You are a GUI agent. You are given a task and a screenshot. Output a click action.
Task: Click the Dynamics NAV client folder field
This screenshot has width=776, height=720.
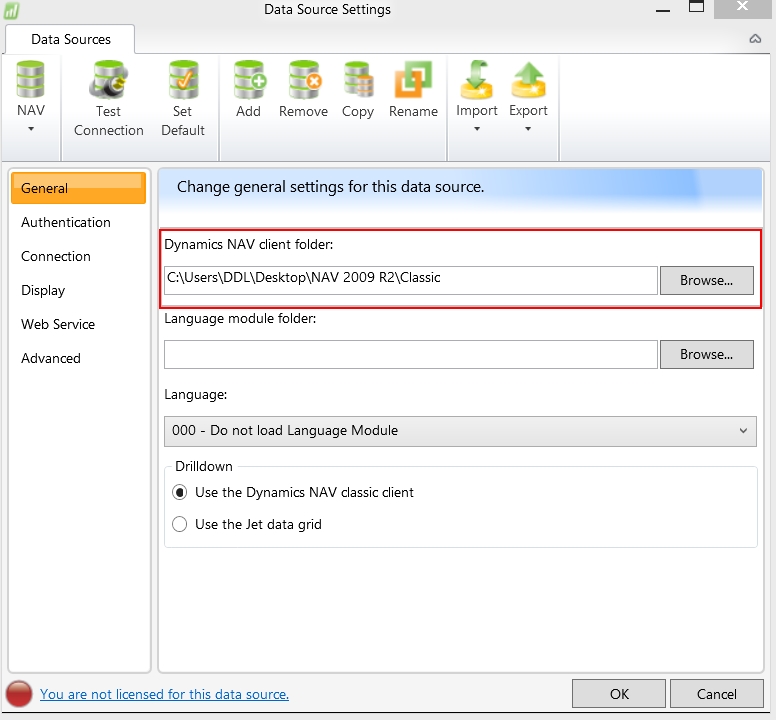coord(411,280)
